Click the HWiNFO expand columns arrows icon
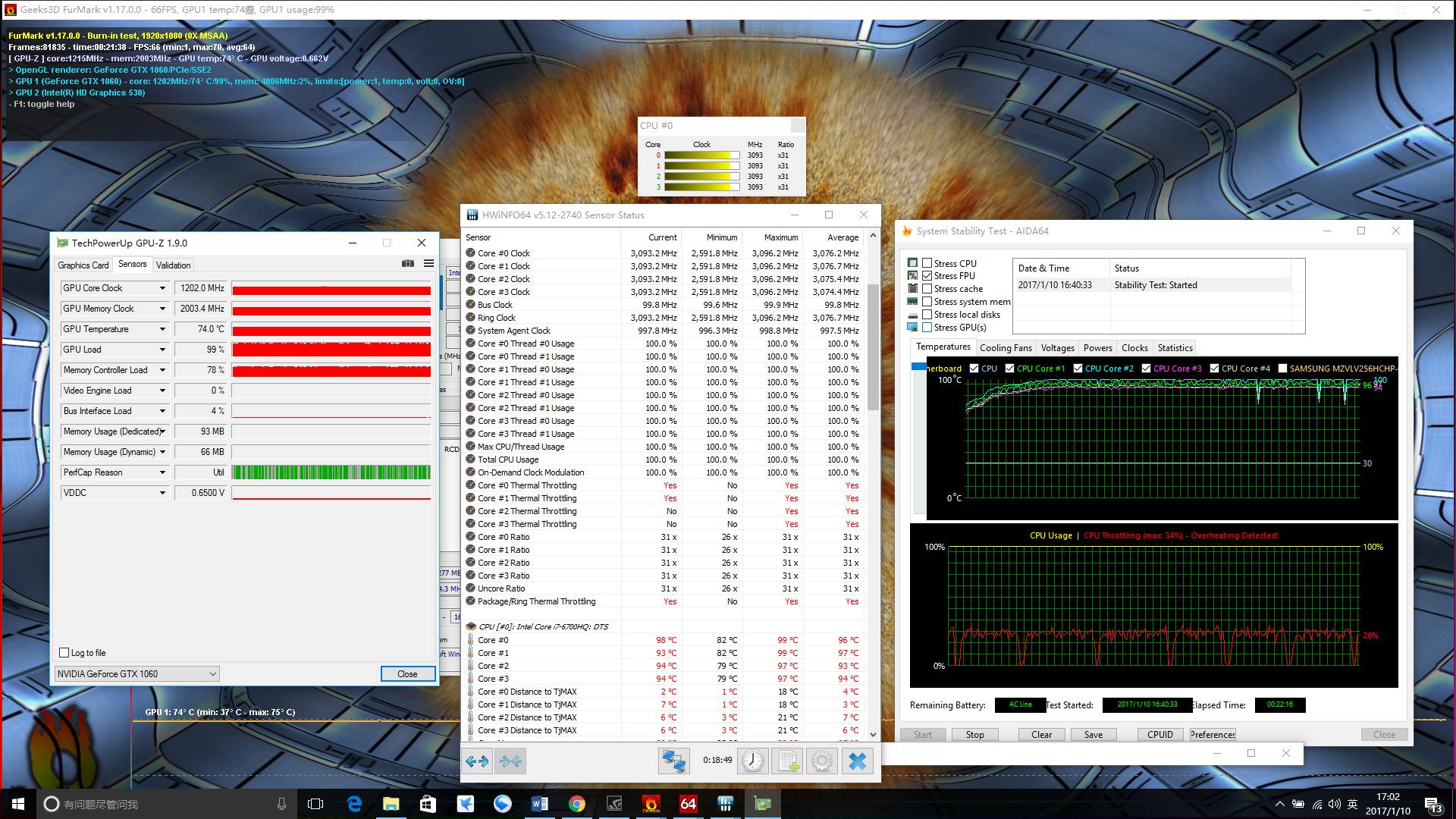Screen dimensions: 1456x819 tap(477, 761)
